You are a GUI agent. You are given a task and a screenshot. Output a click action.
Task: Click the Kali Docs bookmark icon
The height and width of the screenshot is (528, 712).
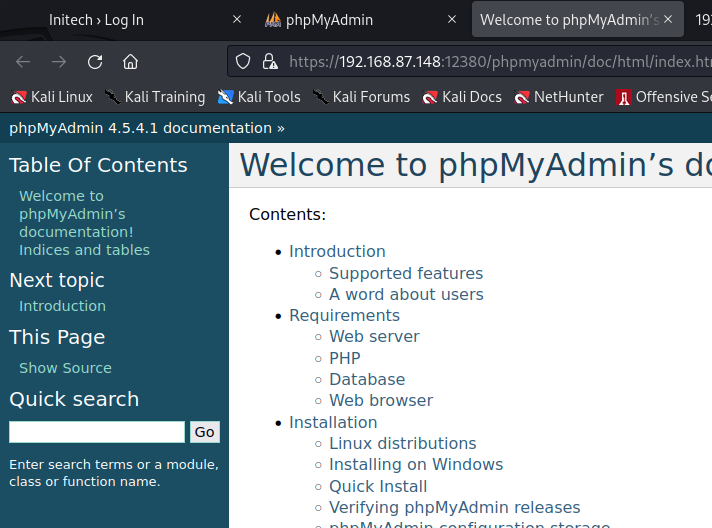coord(430,97)
